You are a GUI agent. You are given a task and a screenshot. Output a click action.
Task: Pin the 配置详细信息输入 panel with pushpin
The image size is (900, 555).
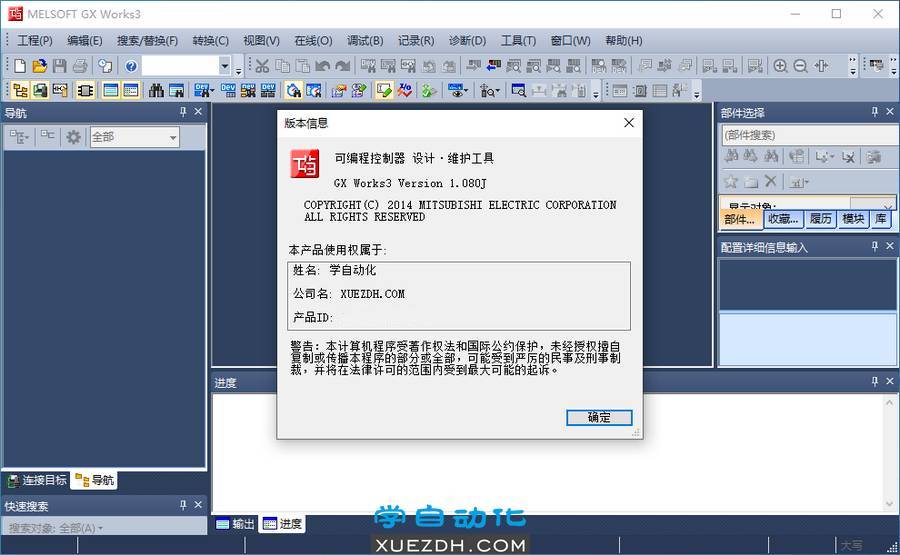875,246
